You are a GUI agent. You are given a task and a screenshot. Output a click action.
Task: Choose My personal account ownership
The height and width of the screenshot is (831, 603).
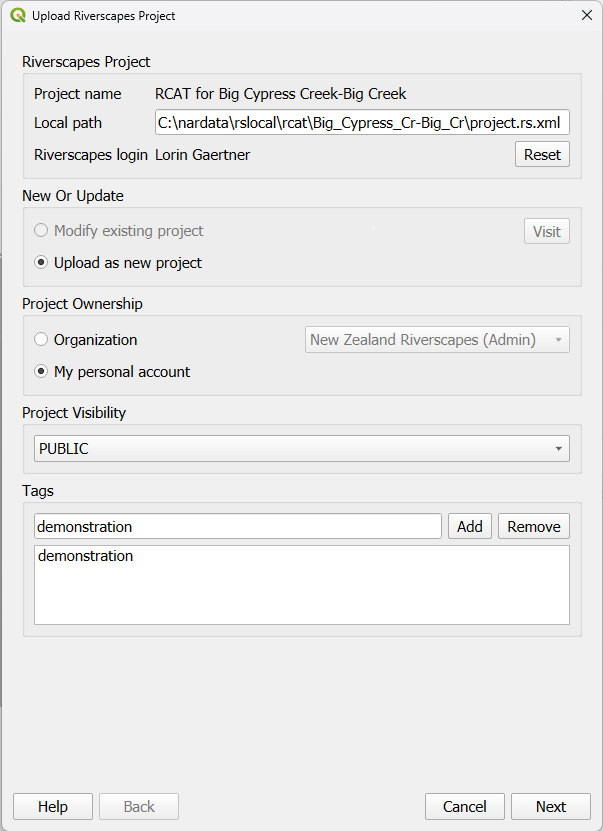tap(41, 372)
